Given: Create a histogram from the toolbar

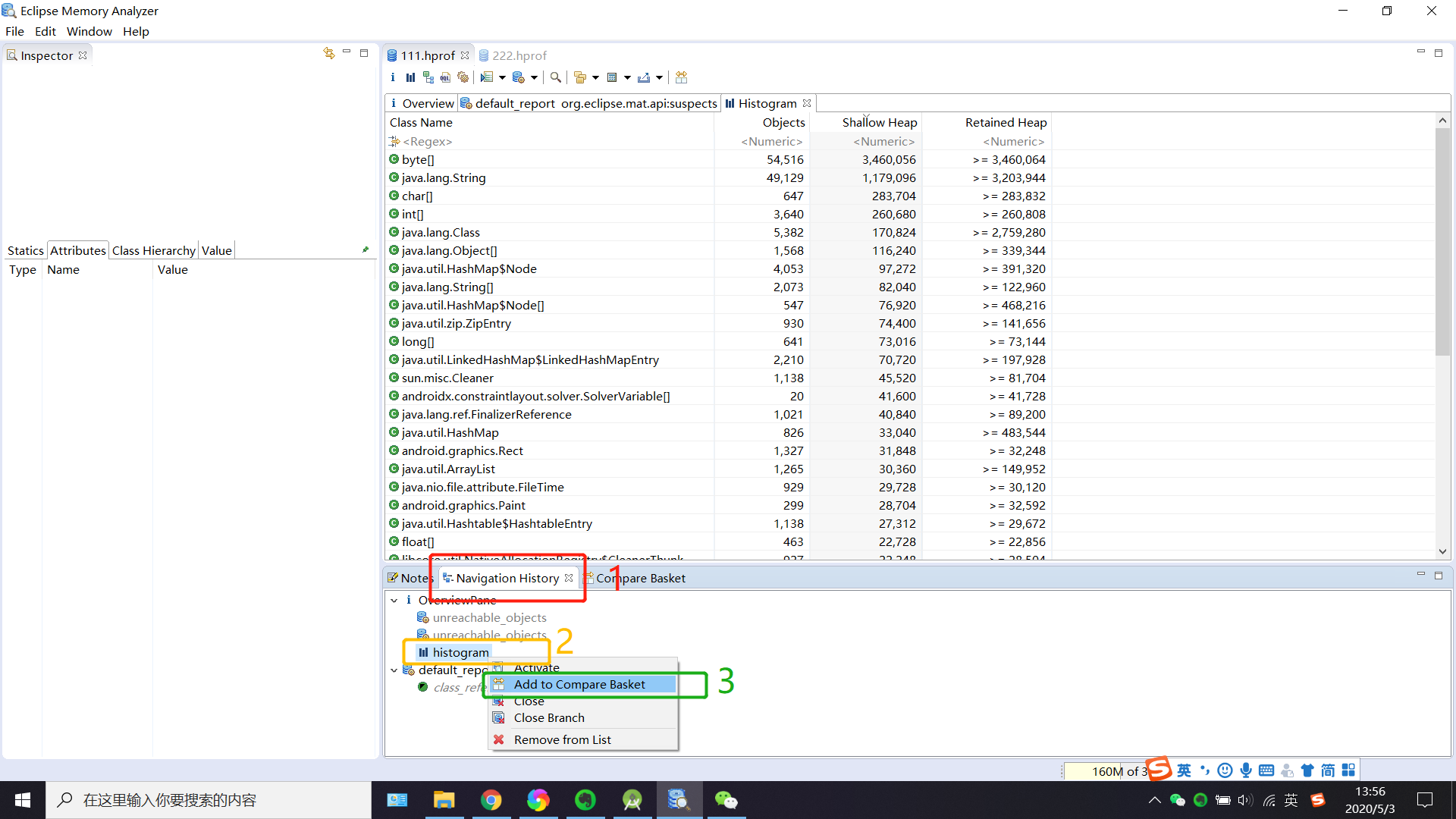Looking at the screenshot, I should (410, 77).
